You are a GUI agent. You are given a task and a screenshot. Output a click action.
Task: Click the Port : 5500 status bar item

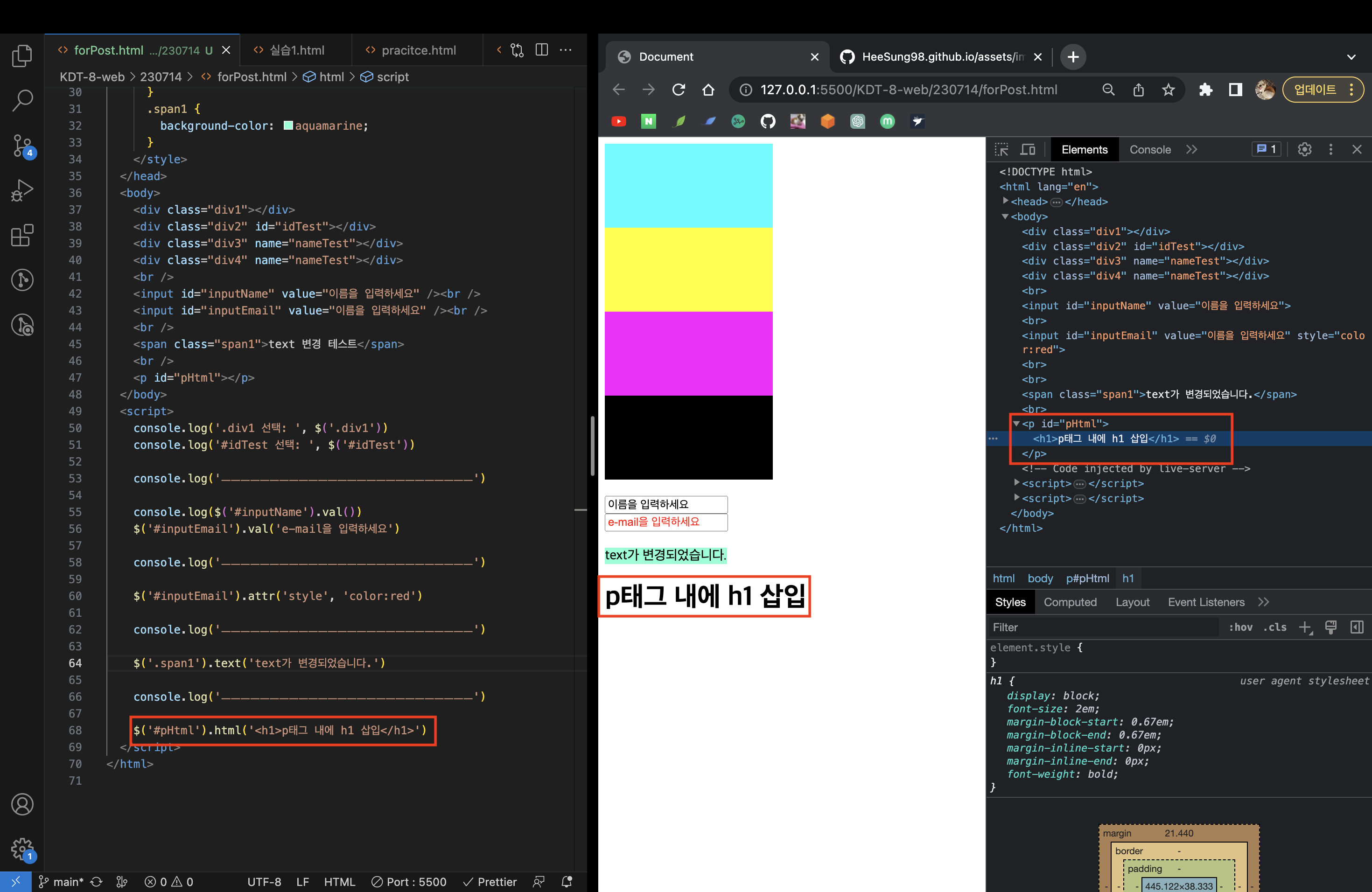[409, 882]
